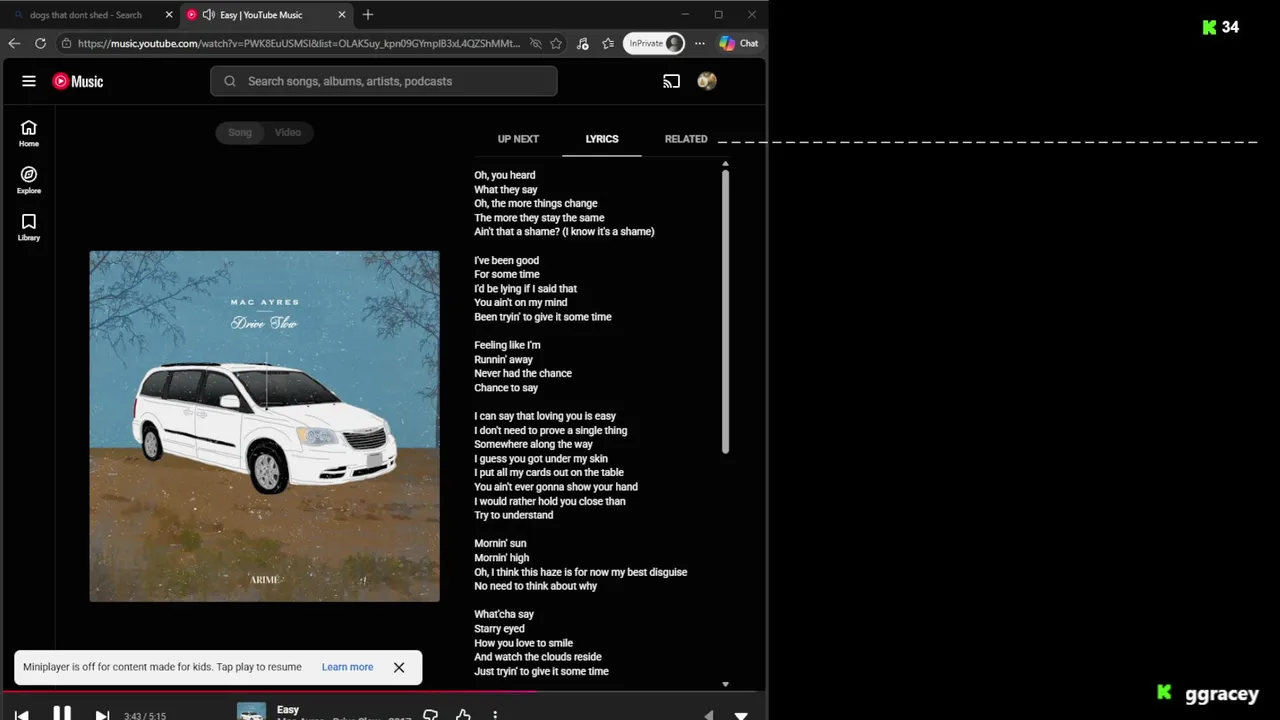
Task: Open the account avatar menu
Action: 707,81
